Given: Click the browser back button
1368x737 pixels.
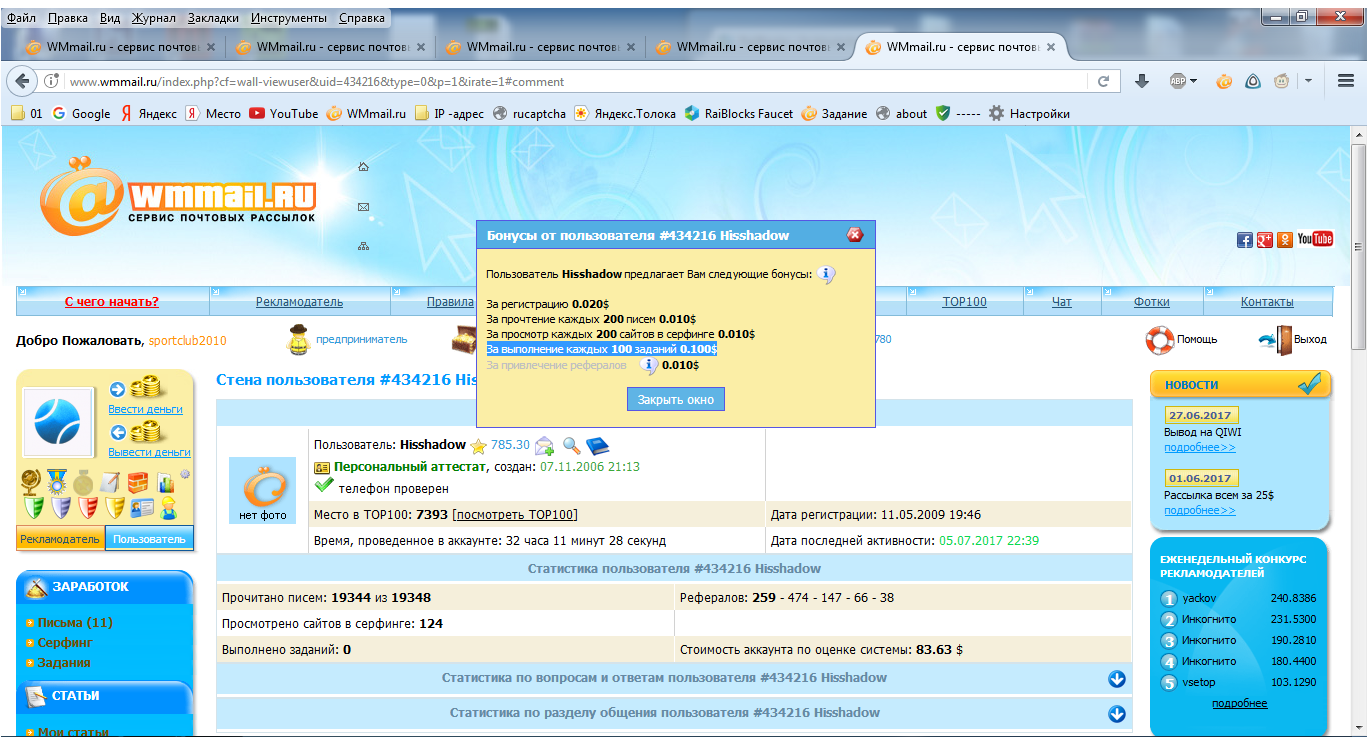Looking at the screenshot, I should click(x=22, y=82).
